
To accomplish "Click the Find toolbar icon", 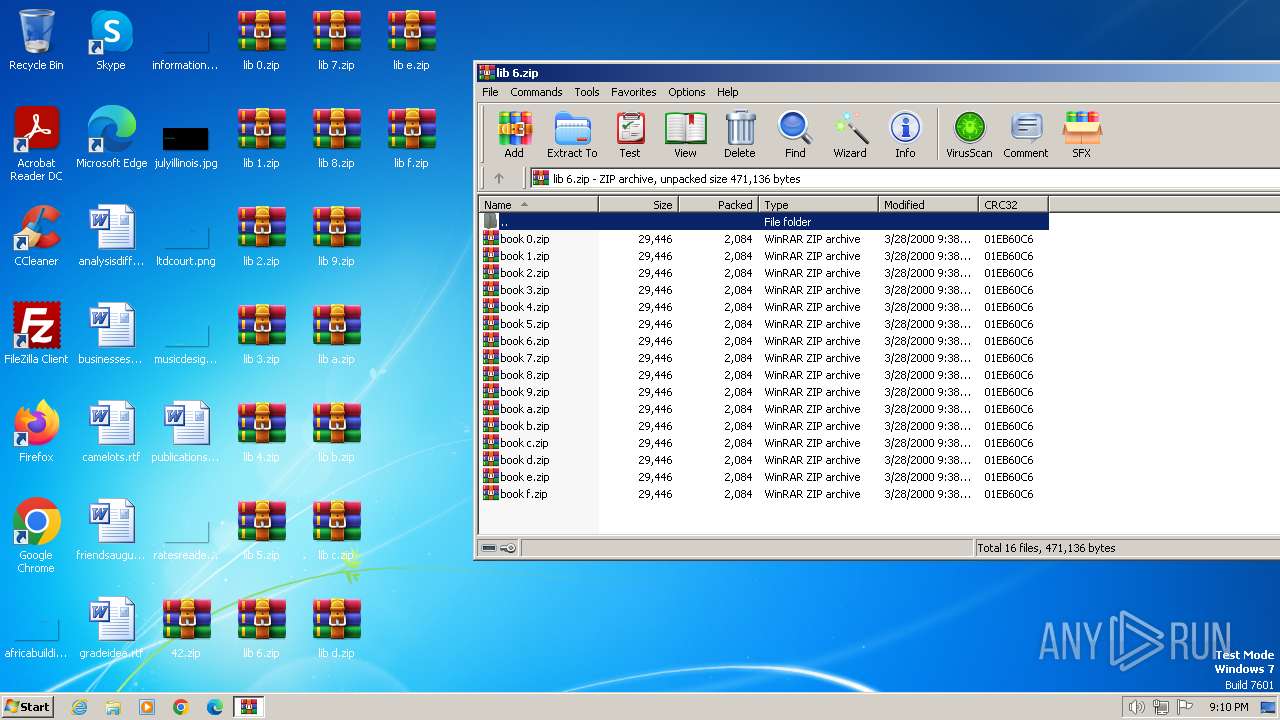I will pyautogui.click(x=795, y=135).
